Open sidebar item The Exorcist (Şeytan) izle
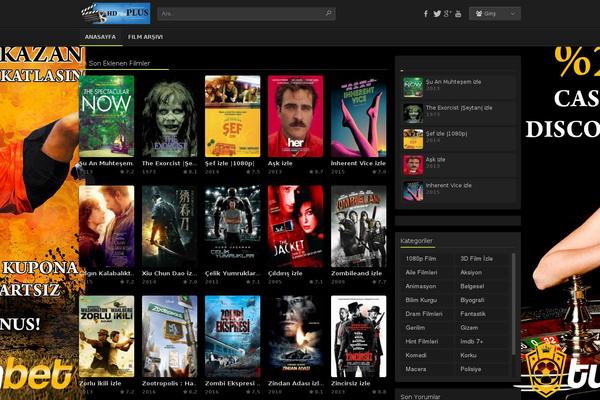The width and height of the screenshot is (600, 400). pyautogui.click(x=459, y=108)
